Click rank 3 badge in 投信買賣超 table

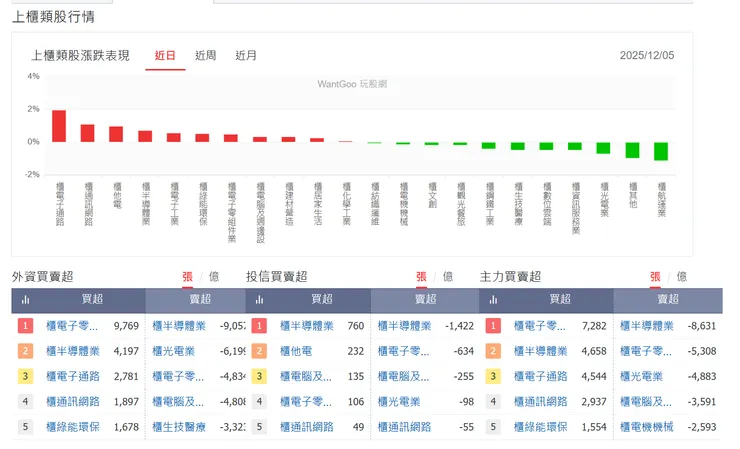pyautogui.click(x=259, y=376)
